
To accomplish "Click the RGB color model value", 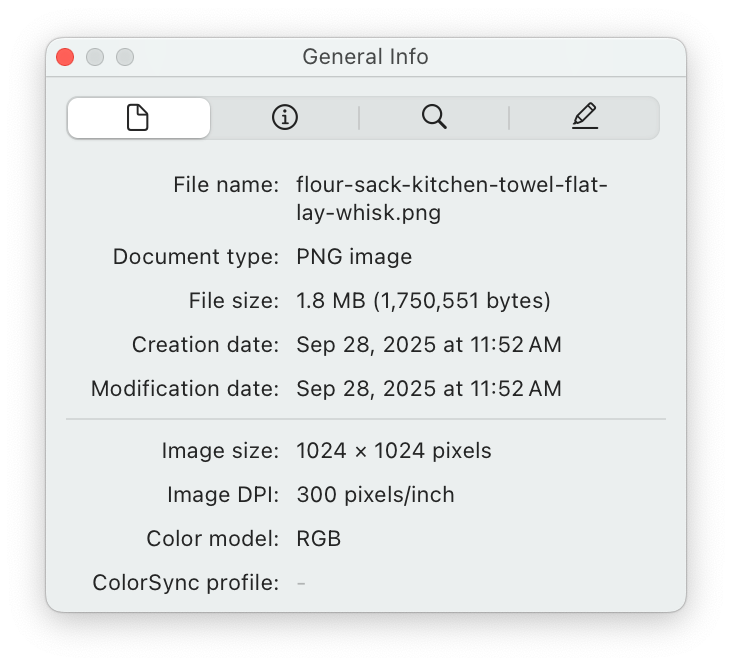I will pyautogui.click(x=319, y=539).
